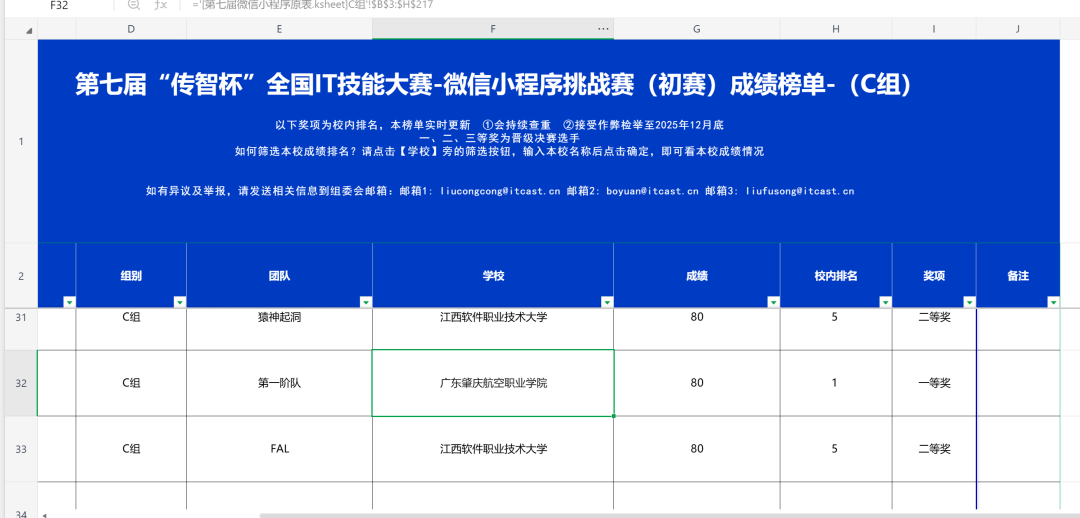The width and height of the screenshot is (1080, 518).
Task: Select column G header
Action: 696,29
